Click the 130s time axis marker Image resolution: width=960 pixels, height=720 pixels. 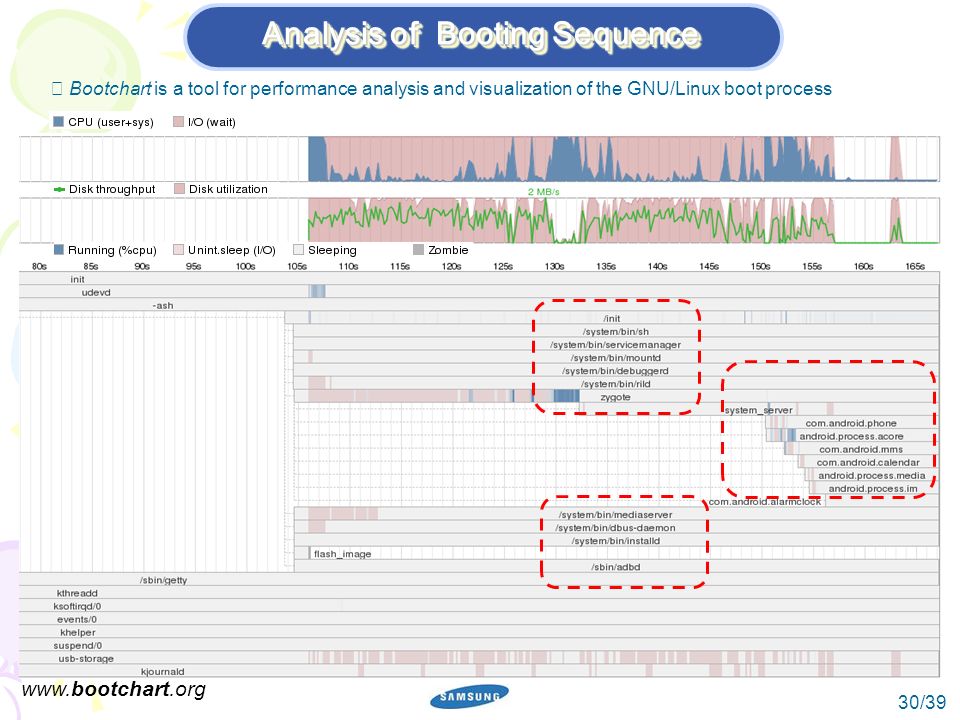pyautogui.click(x=555, y=266)
